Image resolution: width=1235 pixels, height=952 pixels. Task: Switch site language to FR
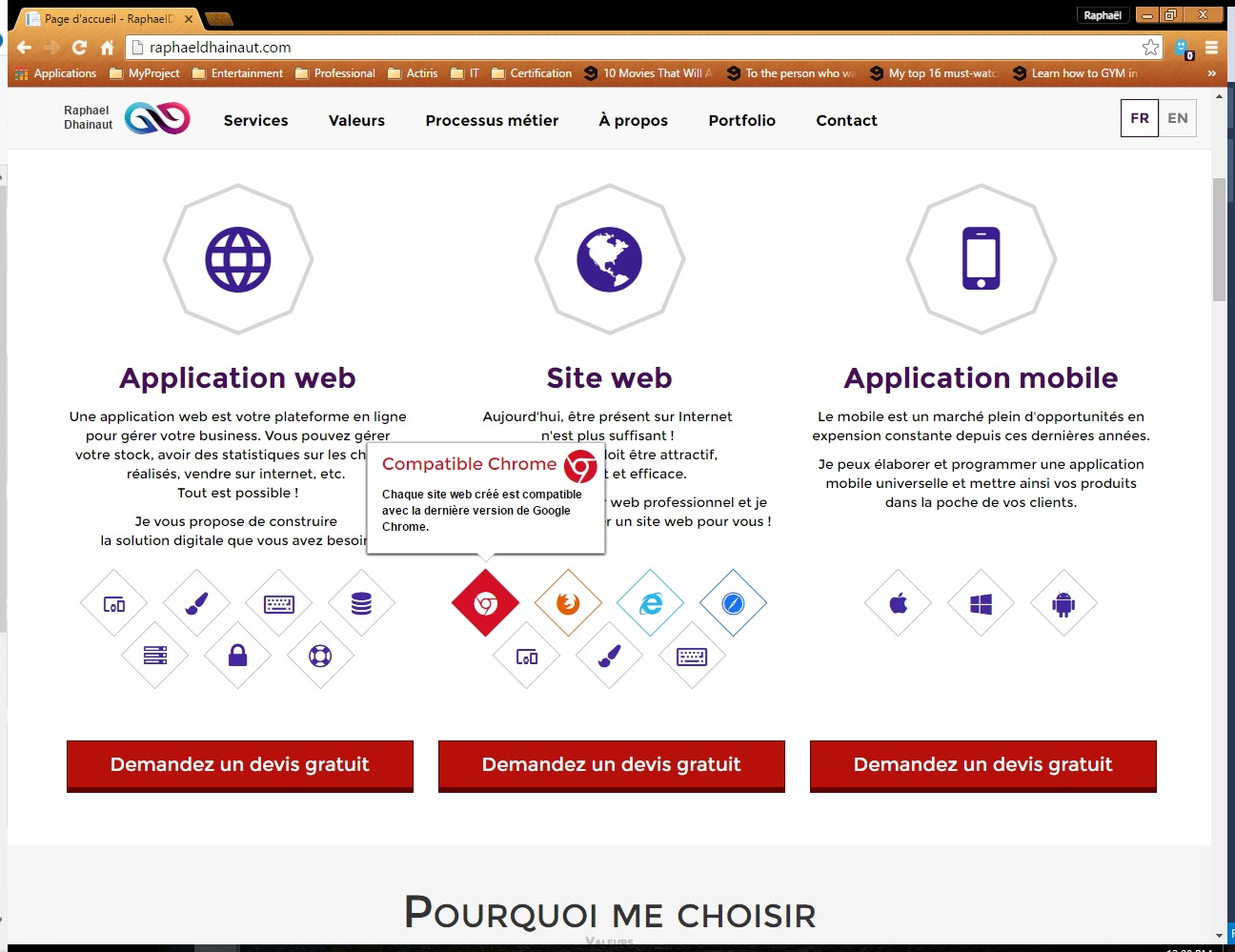1140,118
